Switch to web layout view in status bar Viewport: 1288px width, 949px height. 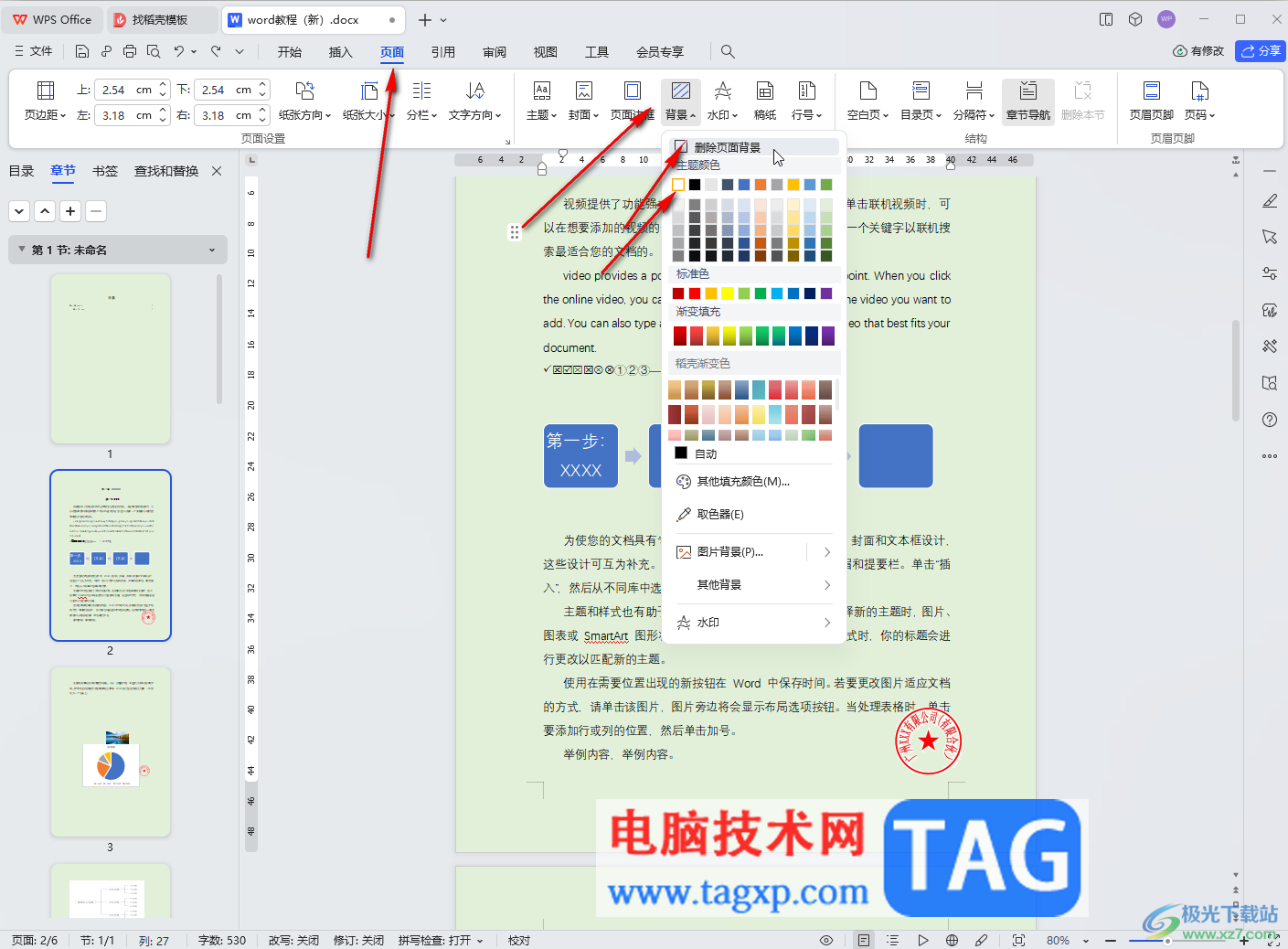(x=953, y=940)
